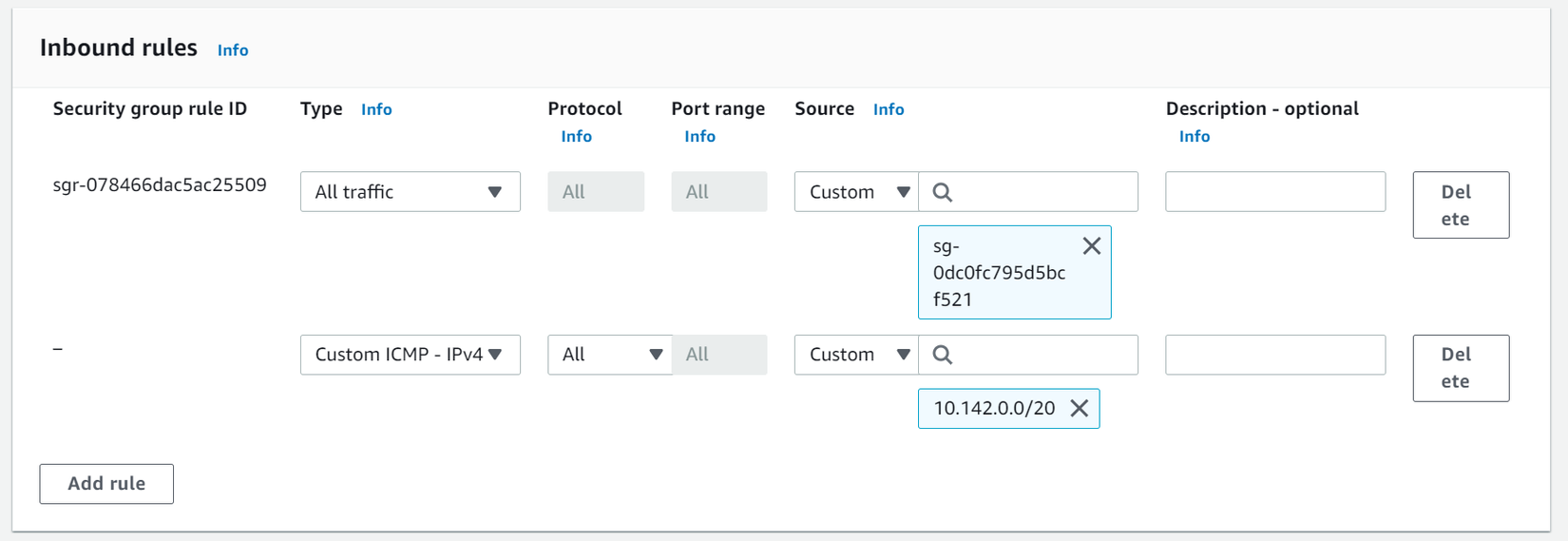Open Custom source dropdown for ICMP rule
This screenshot has height=541, width=1568.
click(x=856, y=355)
